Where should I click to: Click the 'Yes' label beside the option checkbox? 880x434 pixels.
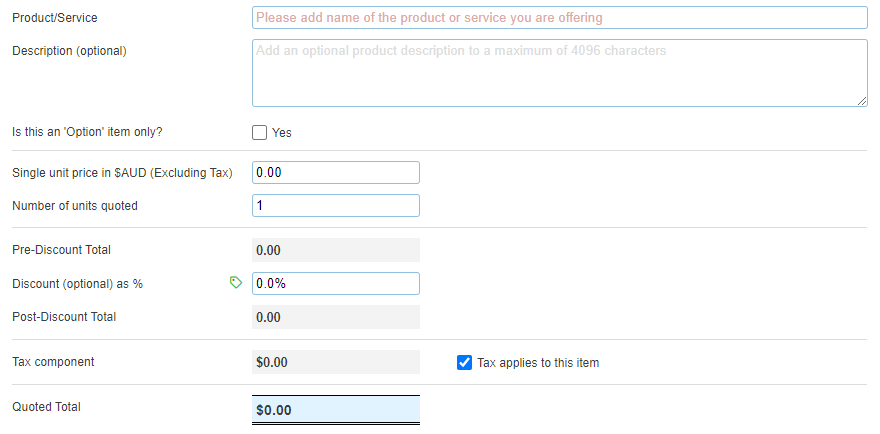(x=282, y=133)
